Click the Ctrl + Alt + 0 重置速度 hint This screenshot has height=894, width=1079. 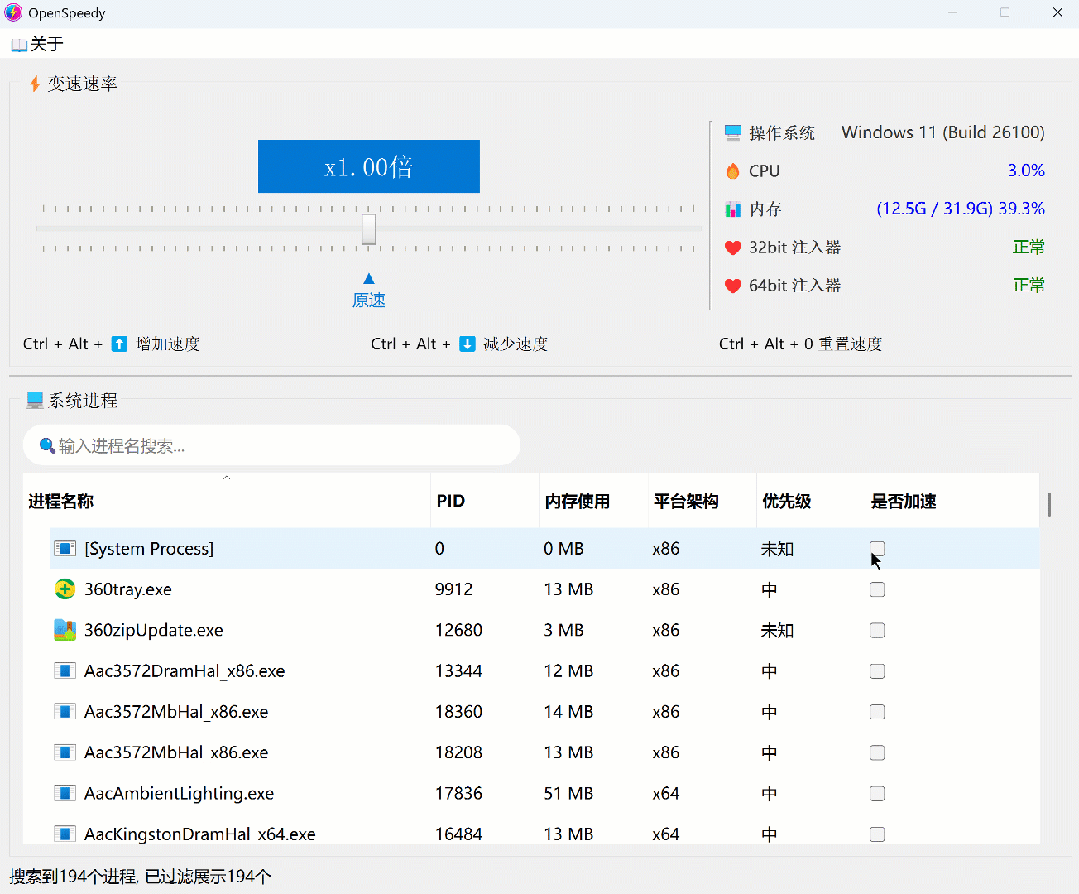point(800,343)
